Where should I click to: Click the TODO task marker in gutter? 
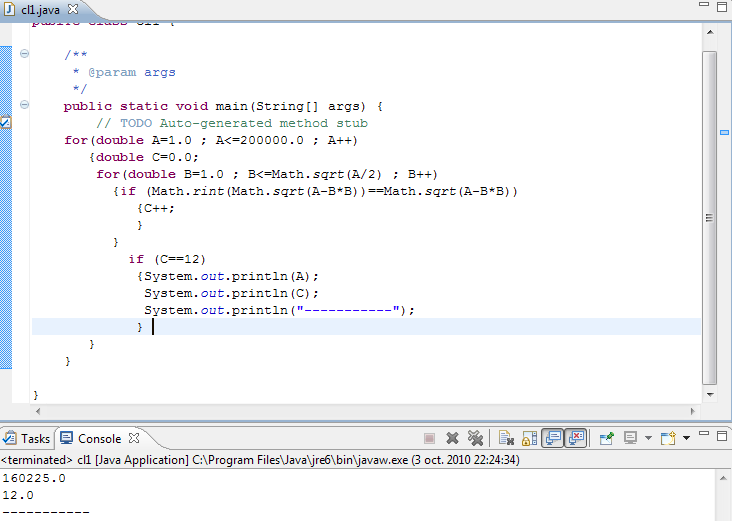coord(5,123)
